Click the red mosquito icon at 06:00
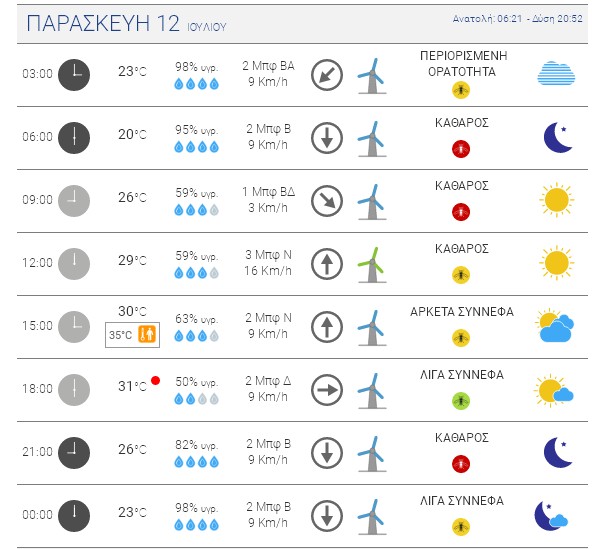The width and height of the screenshot is (606, 549). pos(461,149)
